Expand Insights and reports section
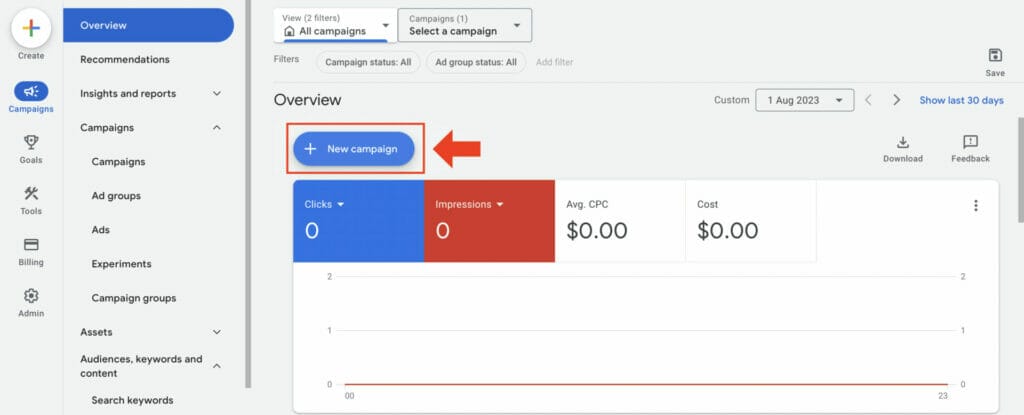 (217, 93)
